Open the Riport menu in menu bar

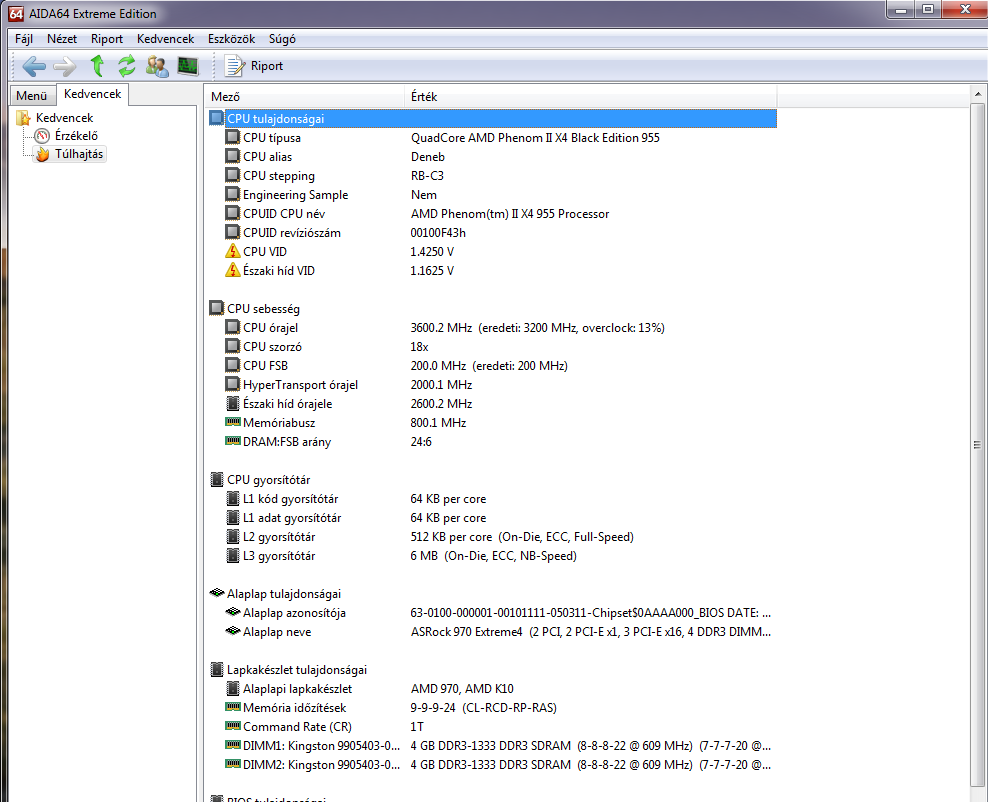pos(106,39)
